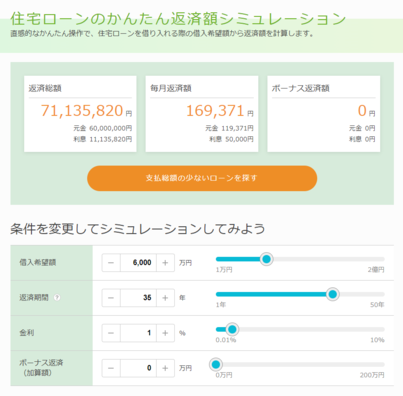Click plus button for 返済期間 years

165,298
